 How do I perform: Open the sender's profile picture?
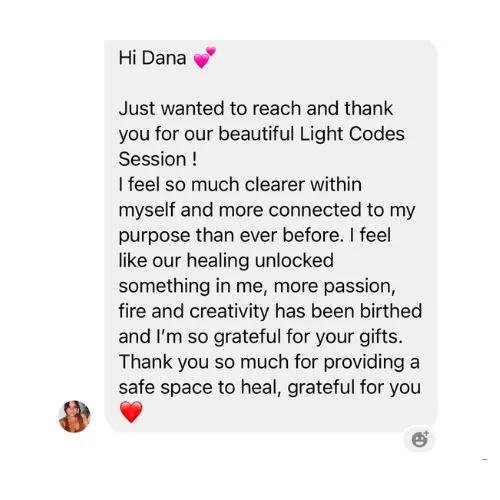(x=74, y=416)
